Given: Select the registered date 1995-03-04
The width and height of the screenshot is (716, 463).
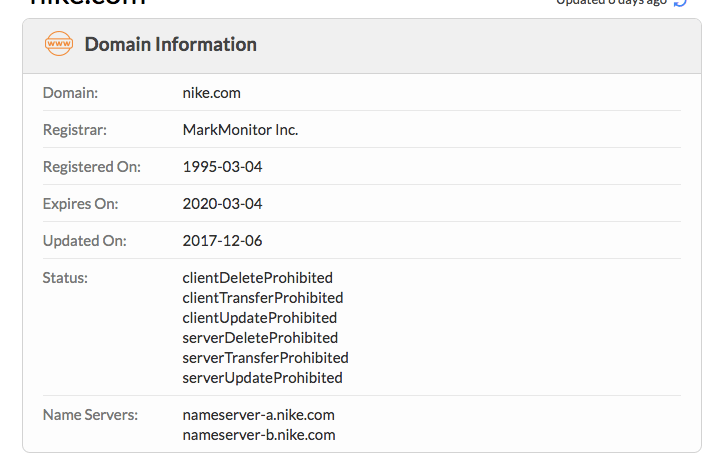Looking at the screenshot, I should (222, 167).
